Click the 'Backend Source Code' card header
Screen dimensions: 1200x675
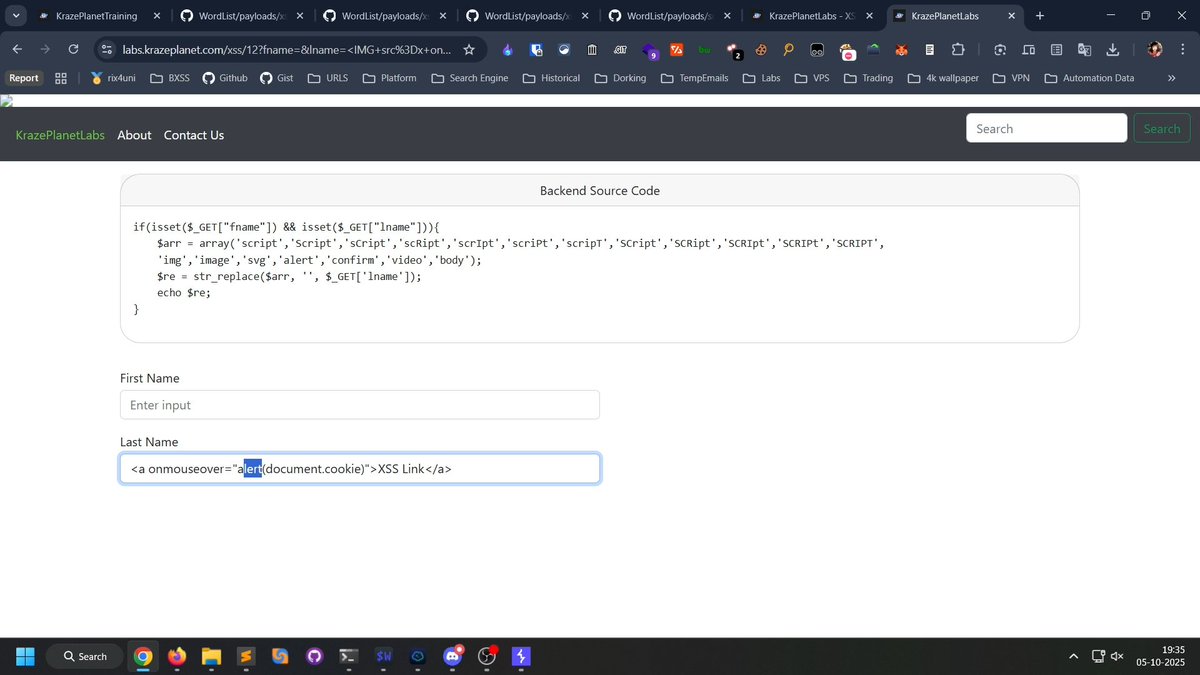point(600,190)
